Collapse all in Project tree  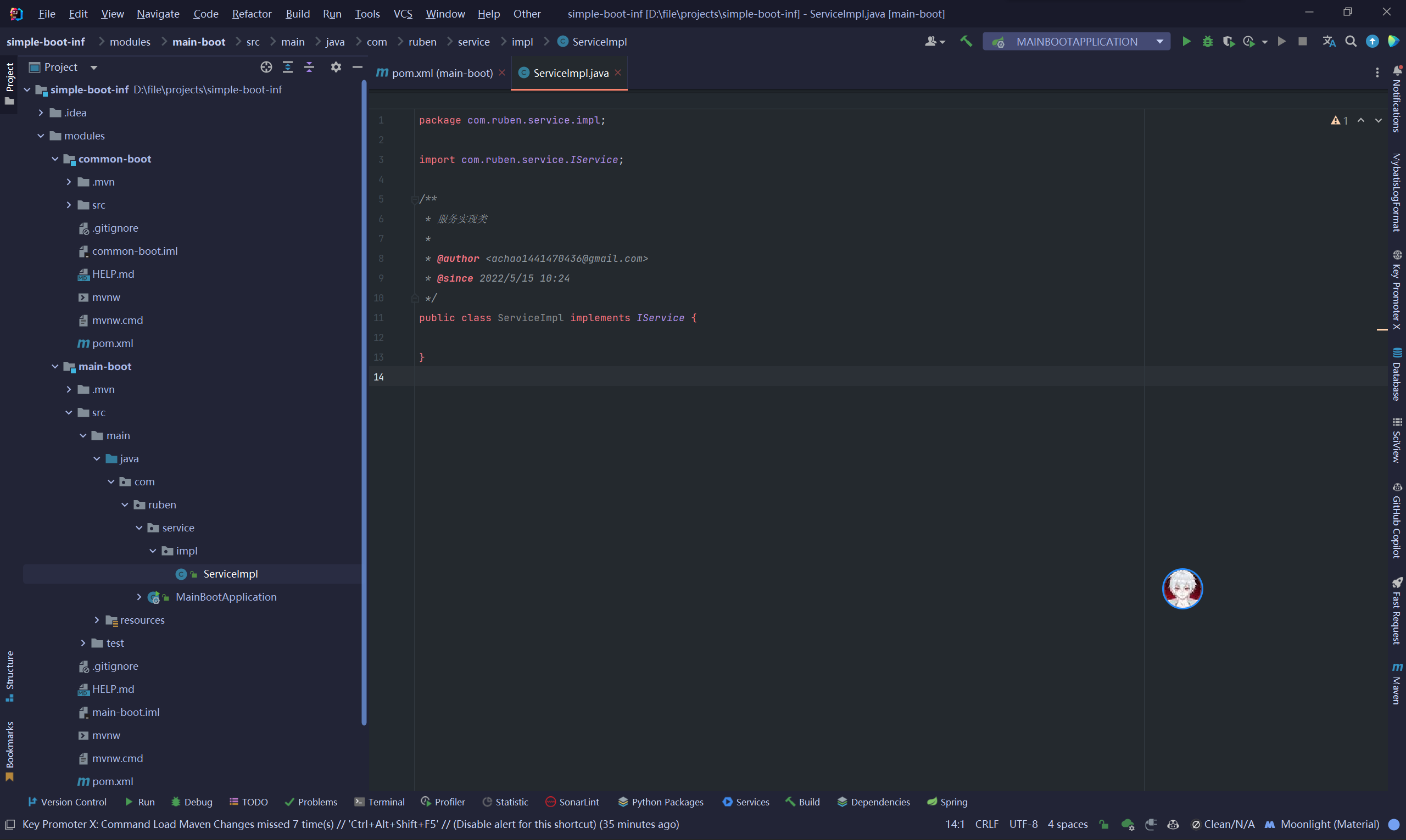(310, 67)
